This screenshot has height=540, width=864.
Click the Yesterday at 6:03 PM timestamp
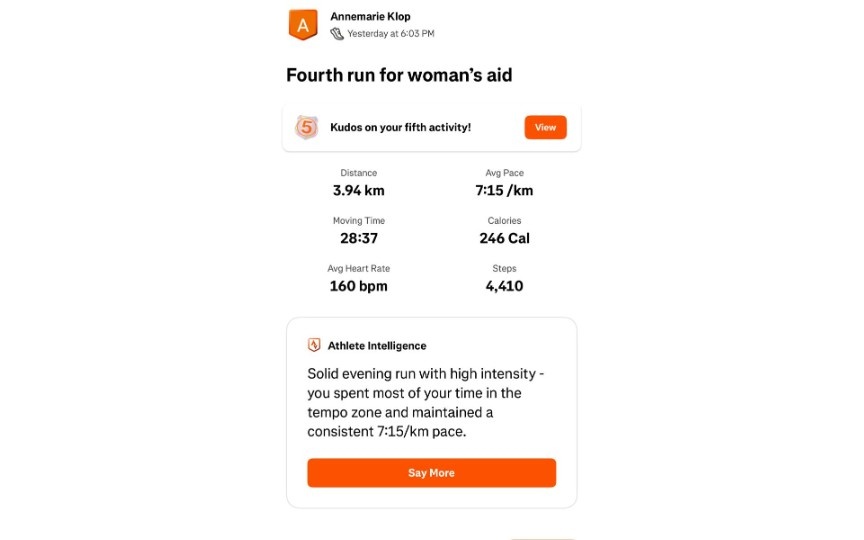tap(390, 34)
